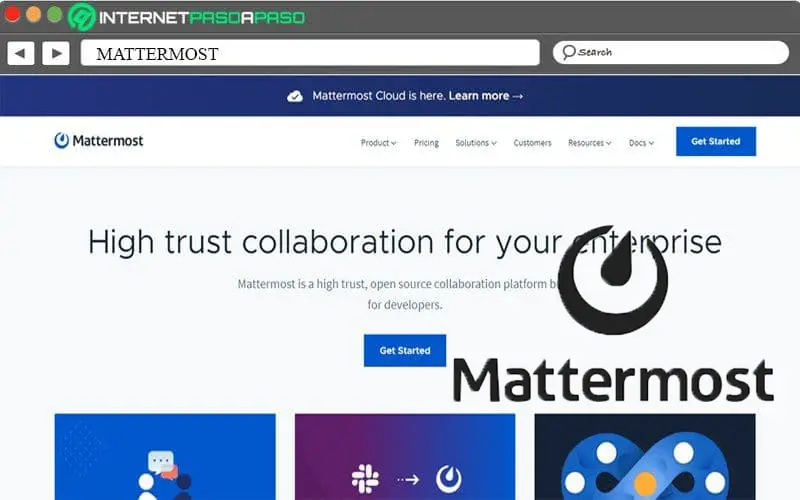The image size is (800, 500).
Task: Open the Customers page
Action: tap(532, 143)
